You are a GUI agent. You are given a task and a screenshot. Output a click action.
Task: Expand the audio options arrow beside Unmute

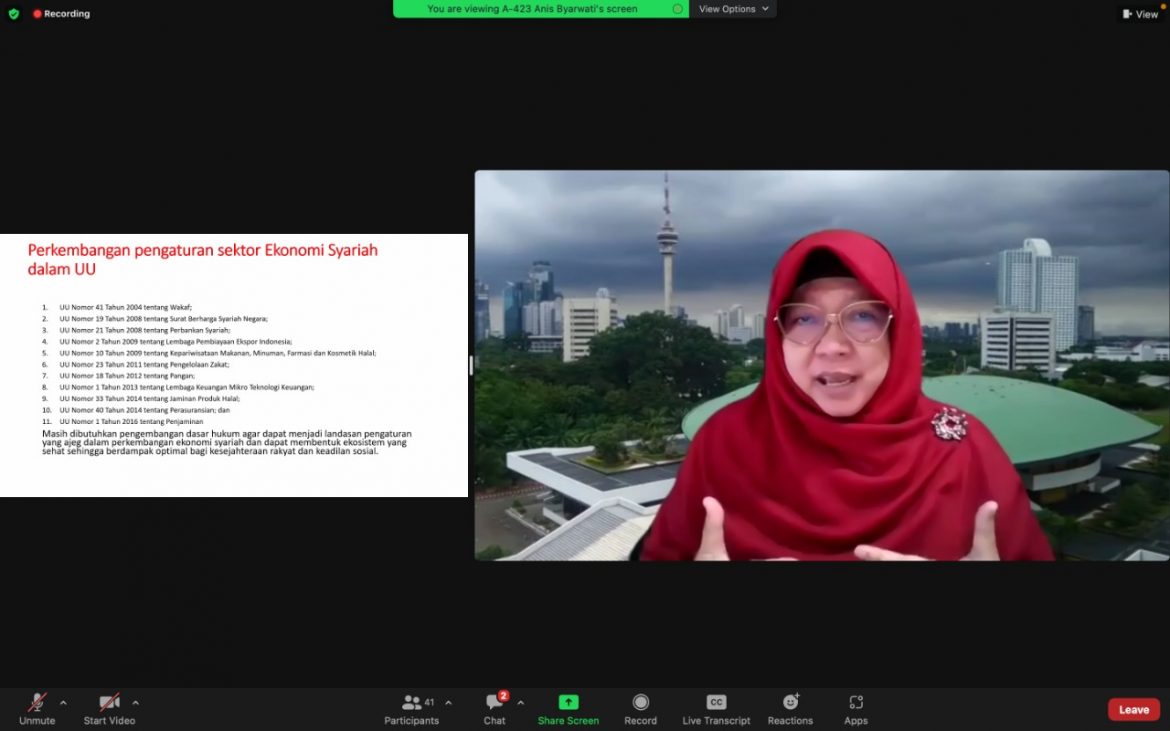[x=65, y=701]
